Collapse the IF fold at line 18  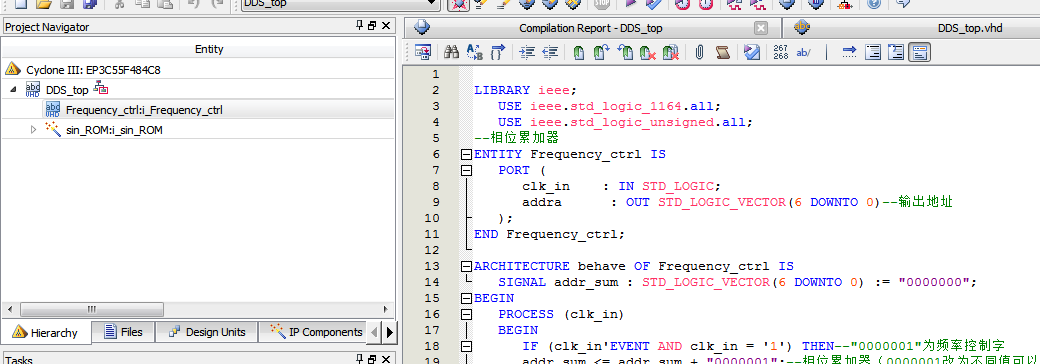coord(466,346)
